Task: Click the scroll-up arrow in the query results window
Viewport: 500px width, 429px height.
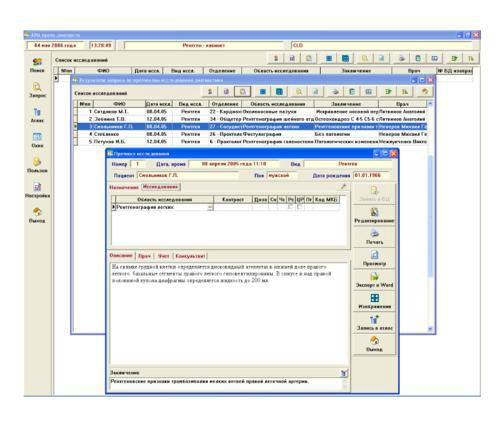Action: point(430,104)
